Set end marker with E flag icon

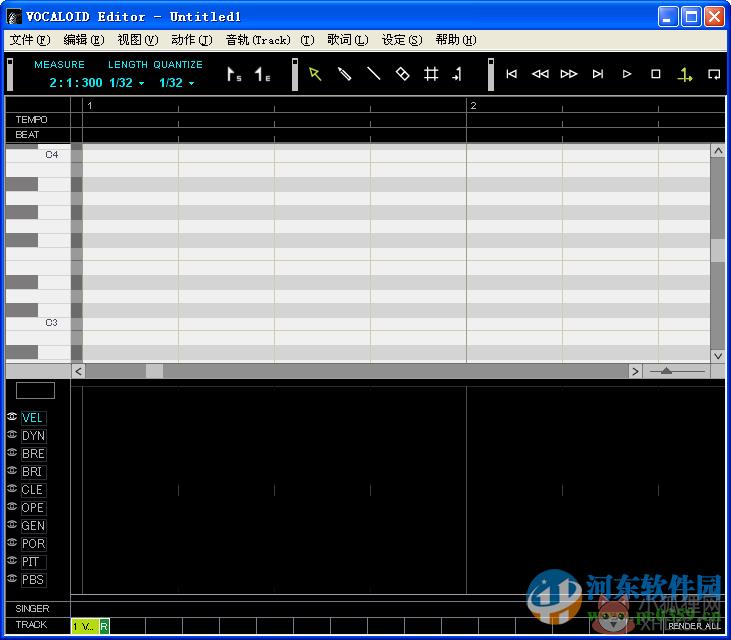(262, 75)
